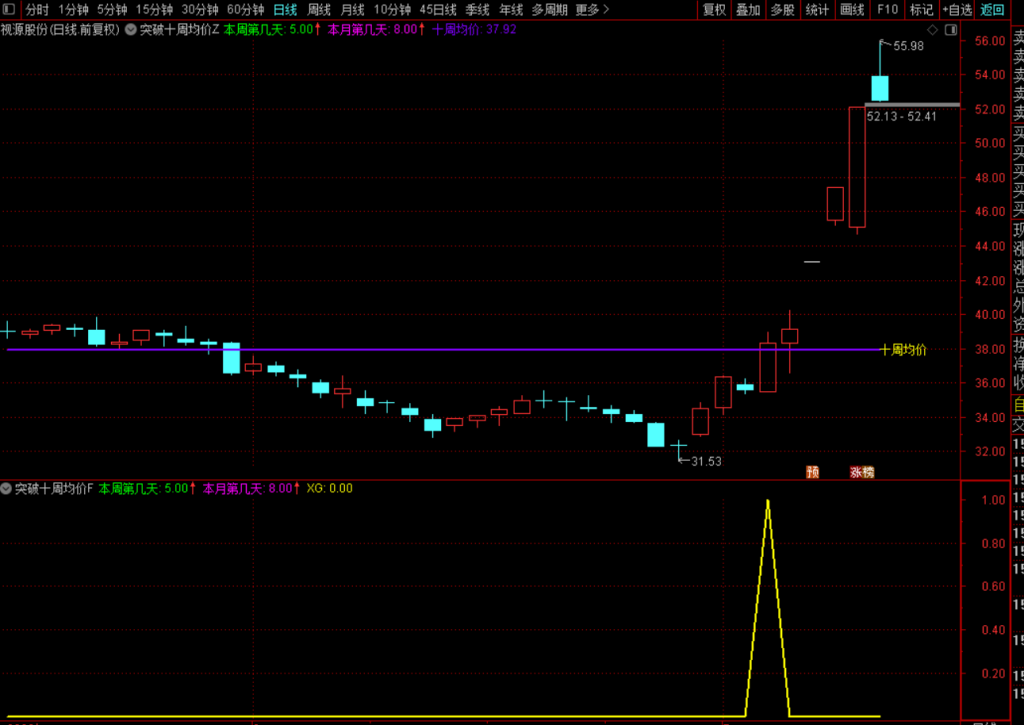Image resolution: width=1024 pixels, height=725 pixels.
Task: Select the 60分钟 timeframe
Action: pos(246,10)
